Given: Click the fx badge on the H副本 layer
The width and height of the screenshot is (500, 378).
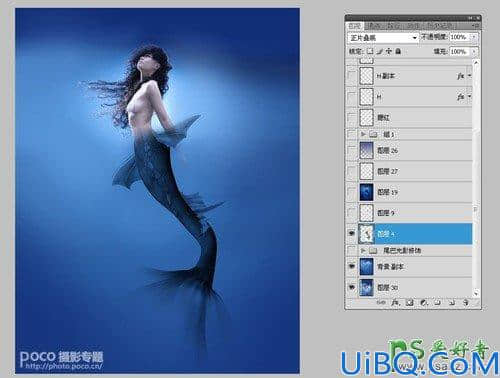Looking at the screenshot, I should (461, 76).
